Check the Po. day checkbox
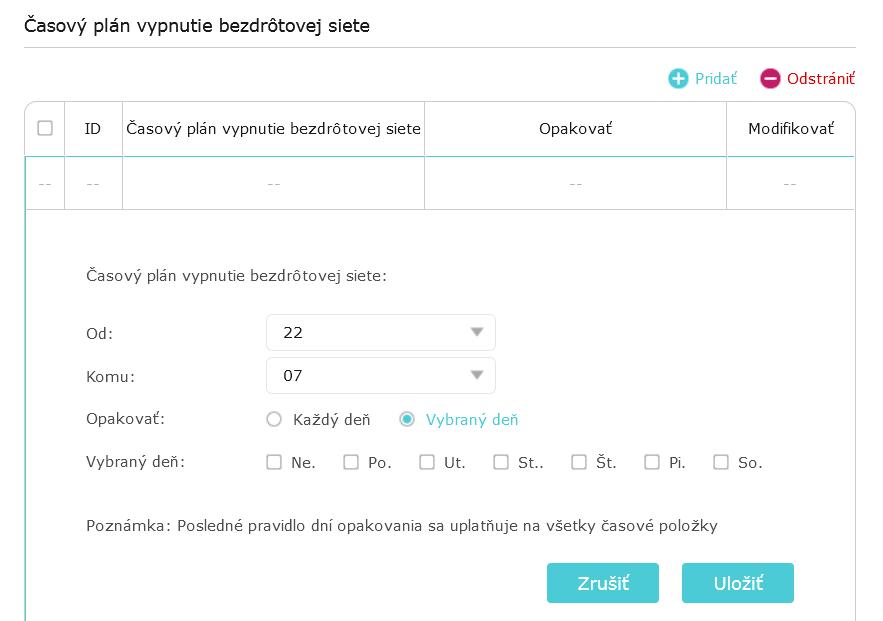 [x=351, y=462]
